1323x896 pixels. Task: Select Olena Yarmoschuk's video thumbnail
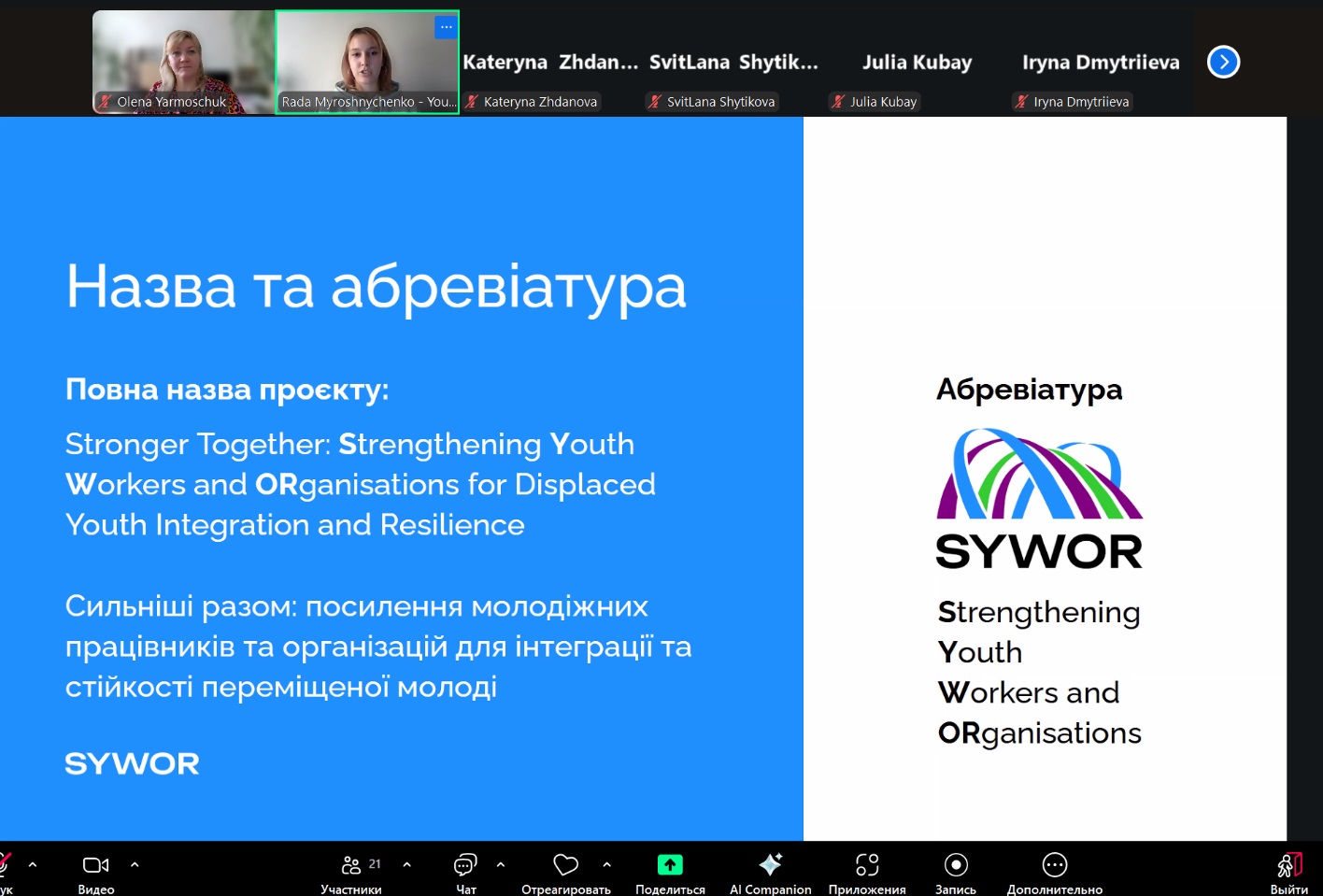point(183,62)
